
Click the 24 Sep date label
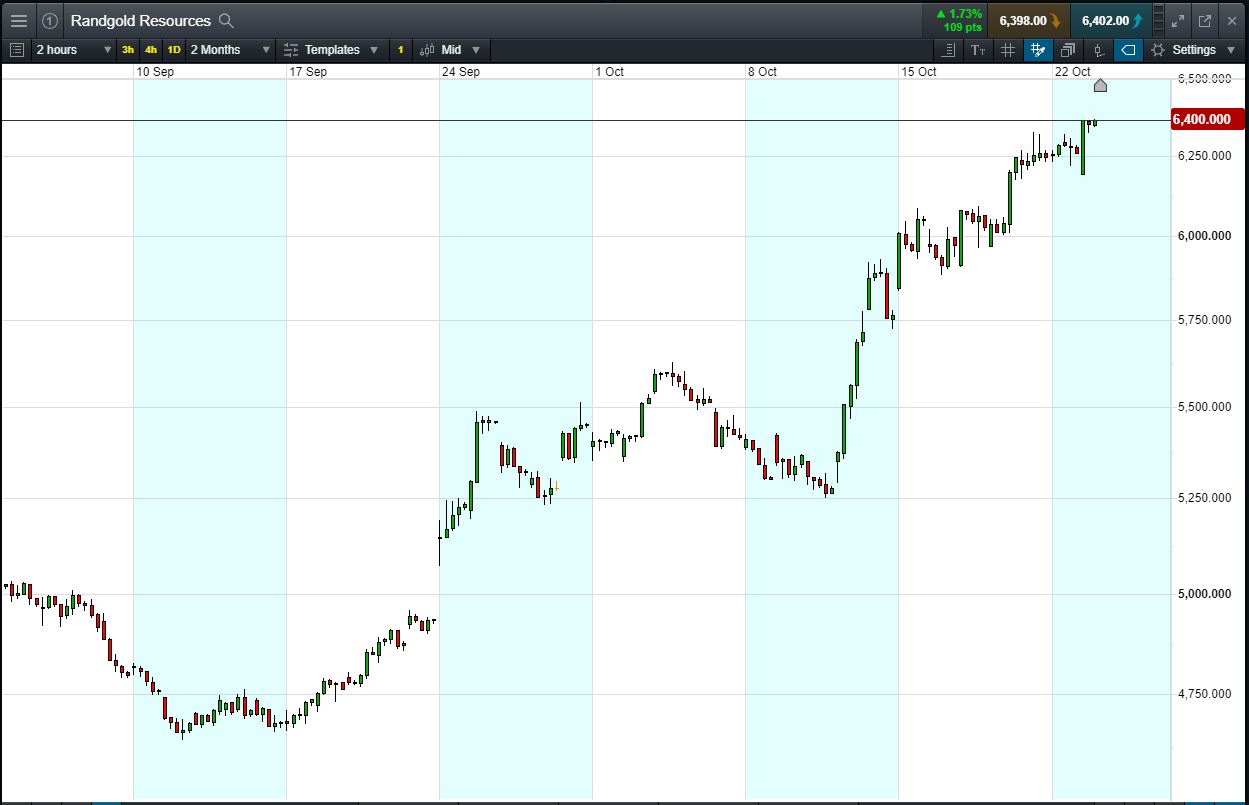point(461,72)
